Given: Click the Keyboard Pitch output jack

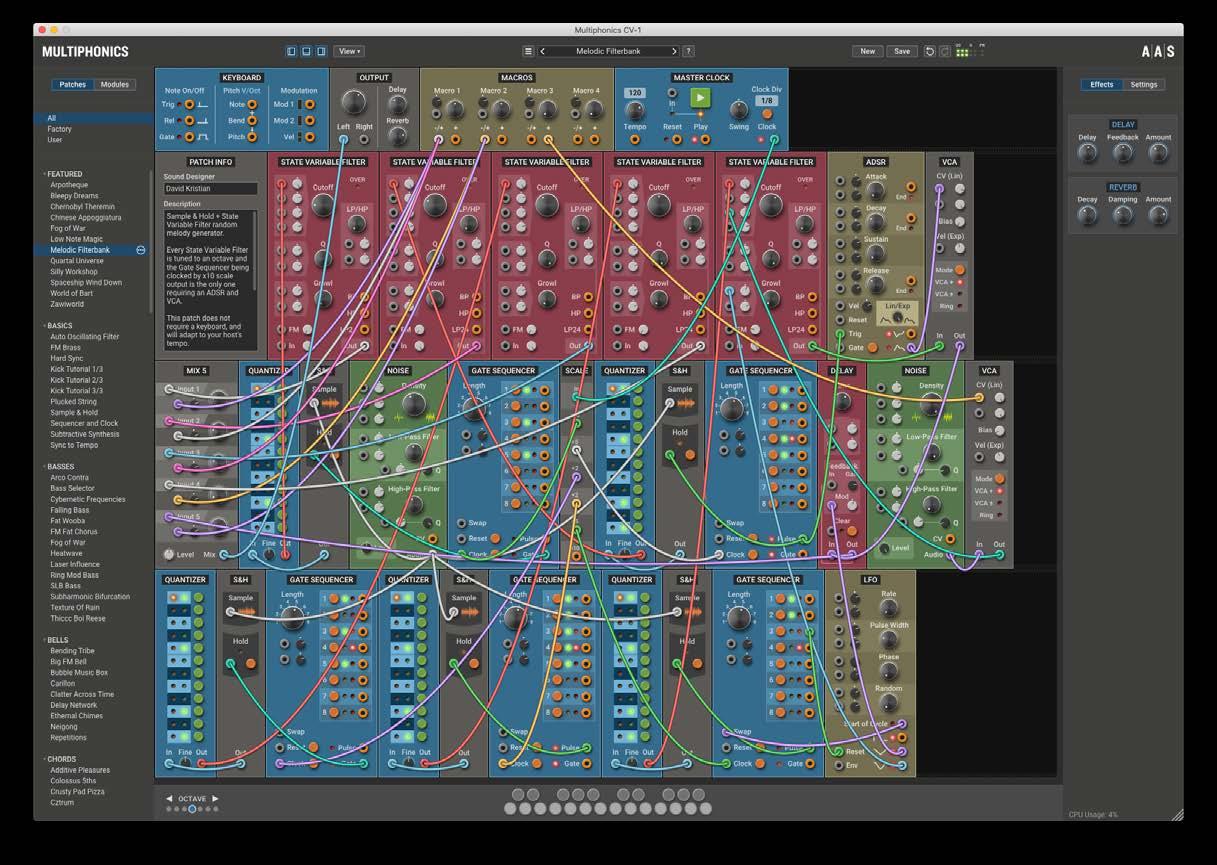Looking at the screenshot, I should (x=253, y=136).
